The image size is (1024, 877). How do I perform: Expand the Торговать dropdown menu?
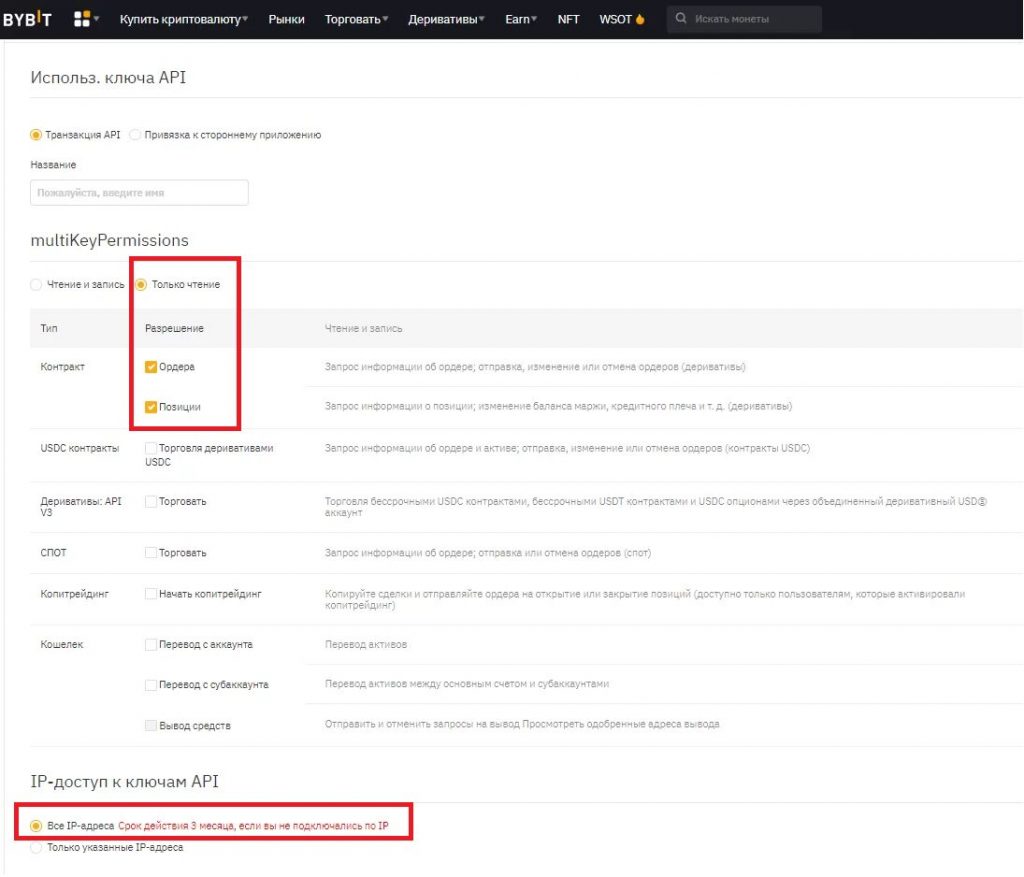(357, 19)
